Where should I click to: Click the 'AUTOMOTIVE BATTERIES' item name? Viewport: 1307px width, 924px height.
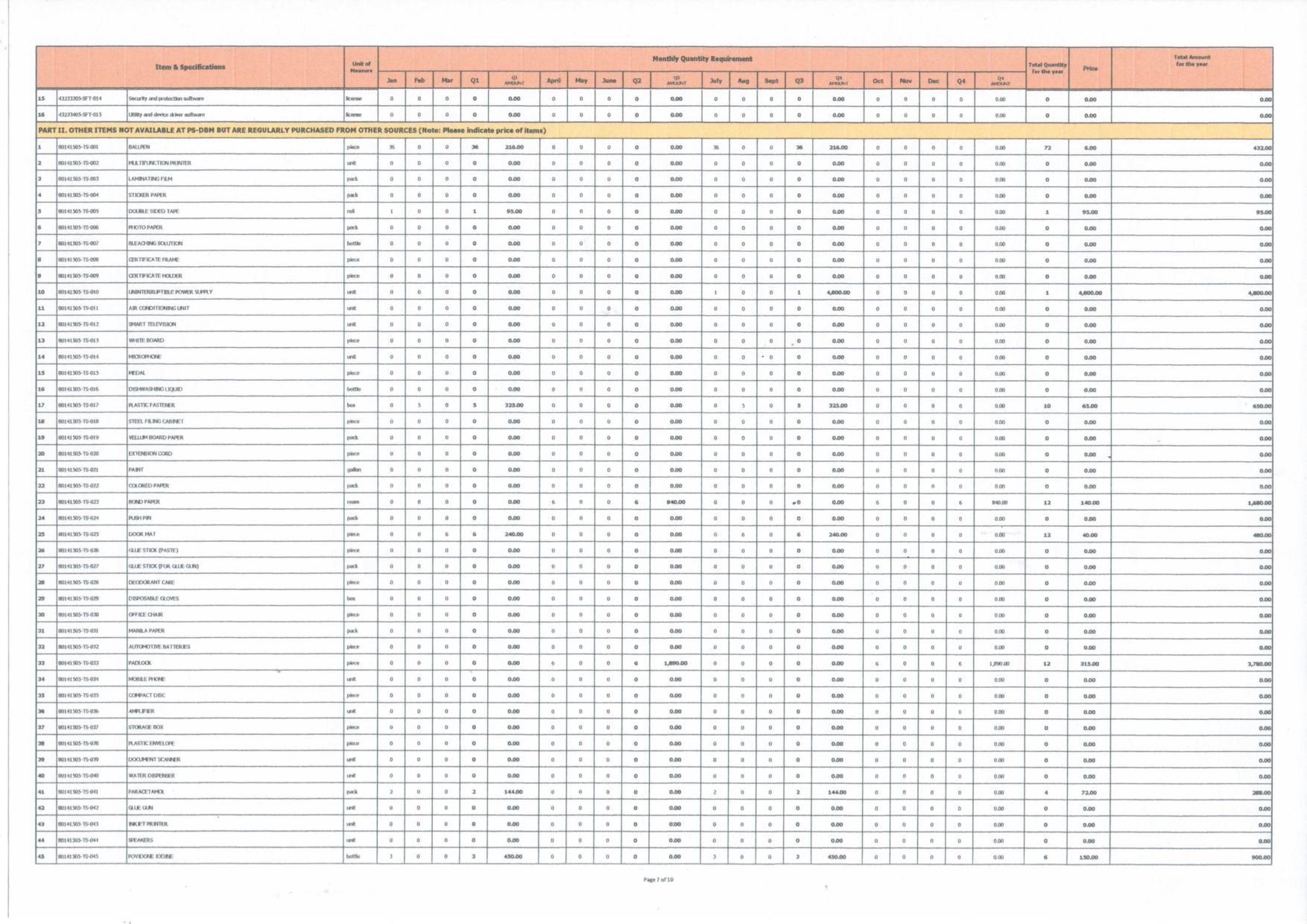pos(159,648)
